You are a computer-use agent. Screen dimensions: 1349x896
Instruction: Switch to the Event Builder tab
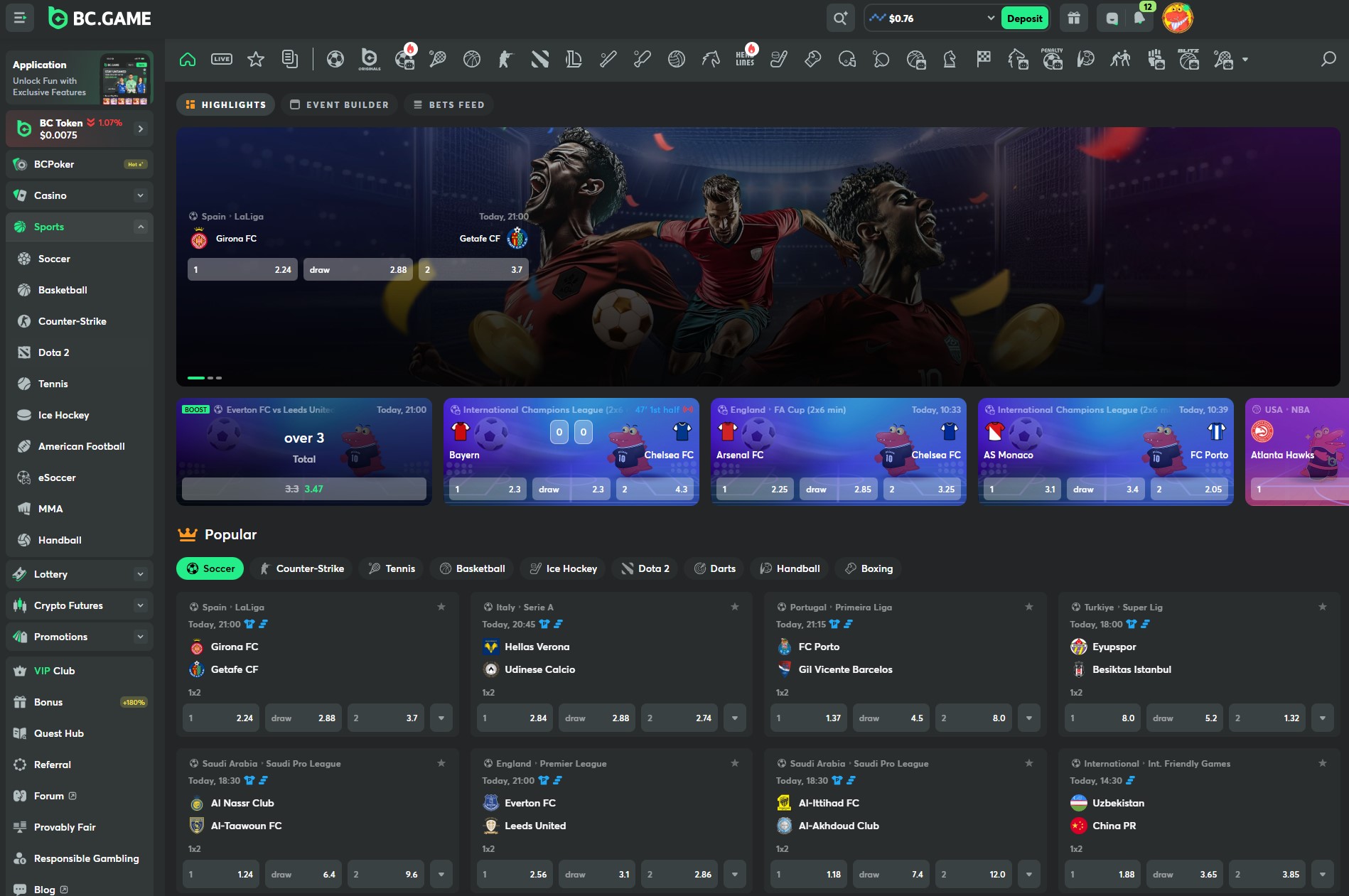pos(340,104)
